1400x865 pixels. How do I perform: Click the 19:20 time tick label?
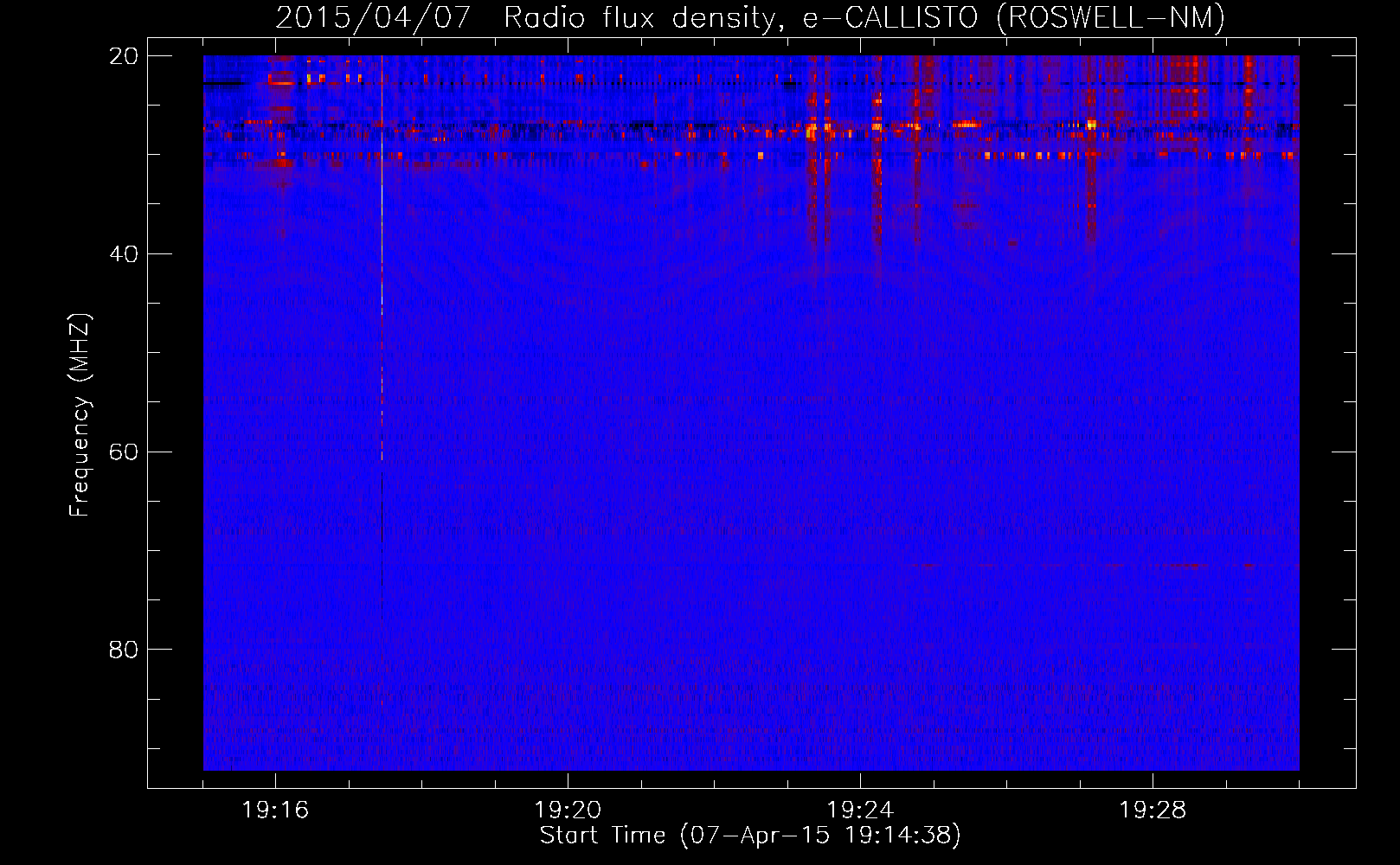[568, 810]
